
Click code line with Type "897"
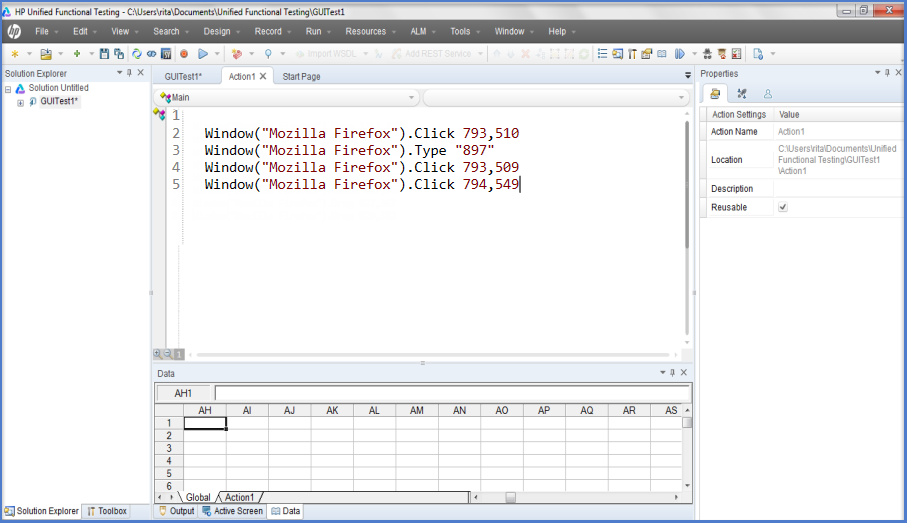[349, 150]
